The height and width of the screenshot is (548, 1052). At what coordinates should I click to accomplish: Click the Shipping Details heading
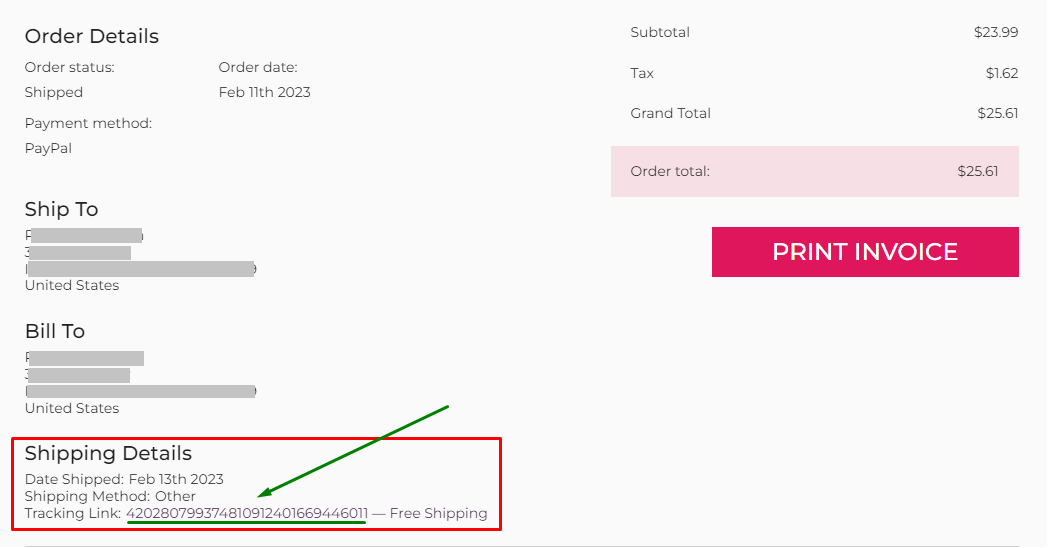pyautogui.click(x=108, y=454)
